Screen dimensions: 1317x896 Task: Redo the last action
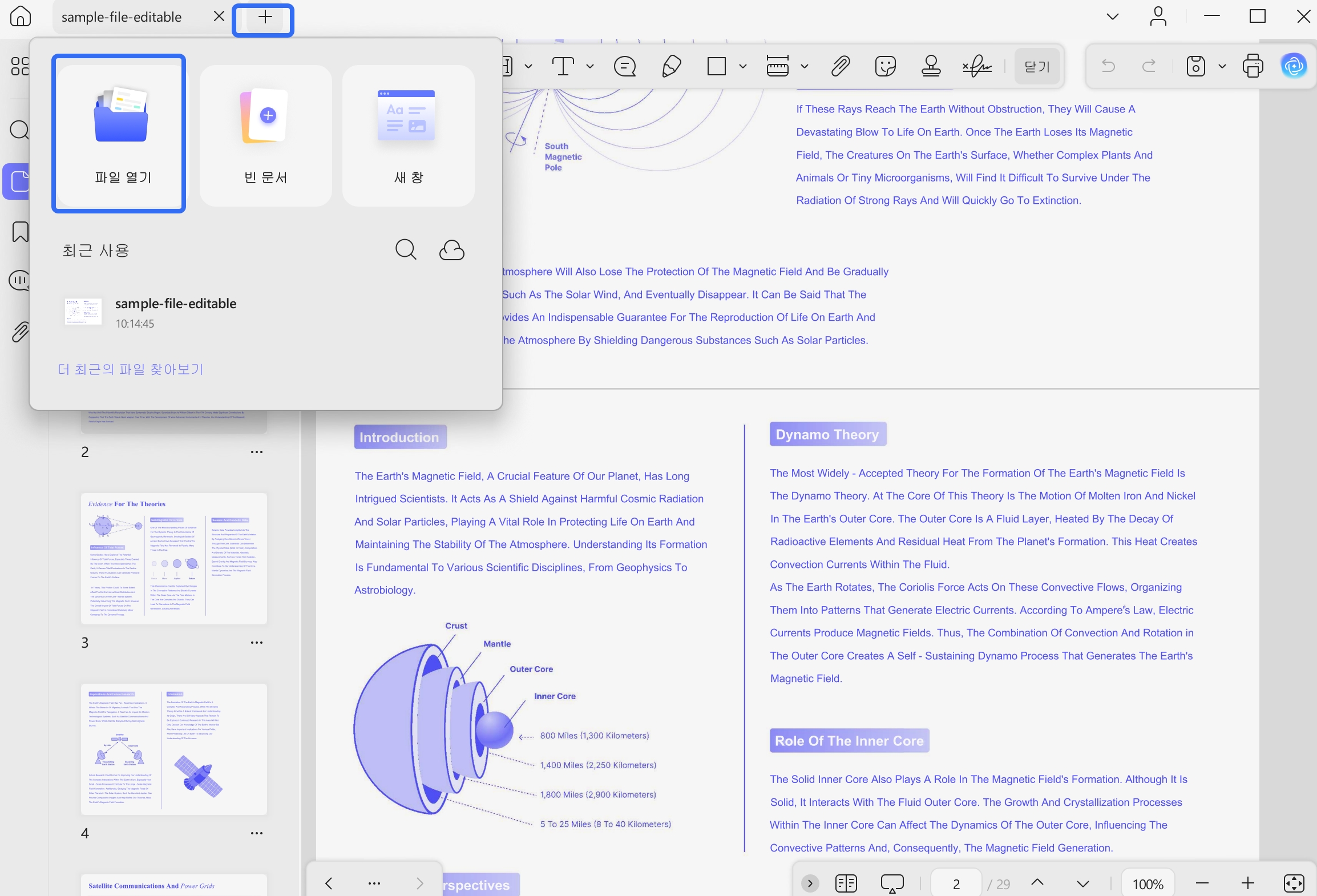pos(1149,66)
